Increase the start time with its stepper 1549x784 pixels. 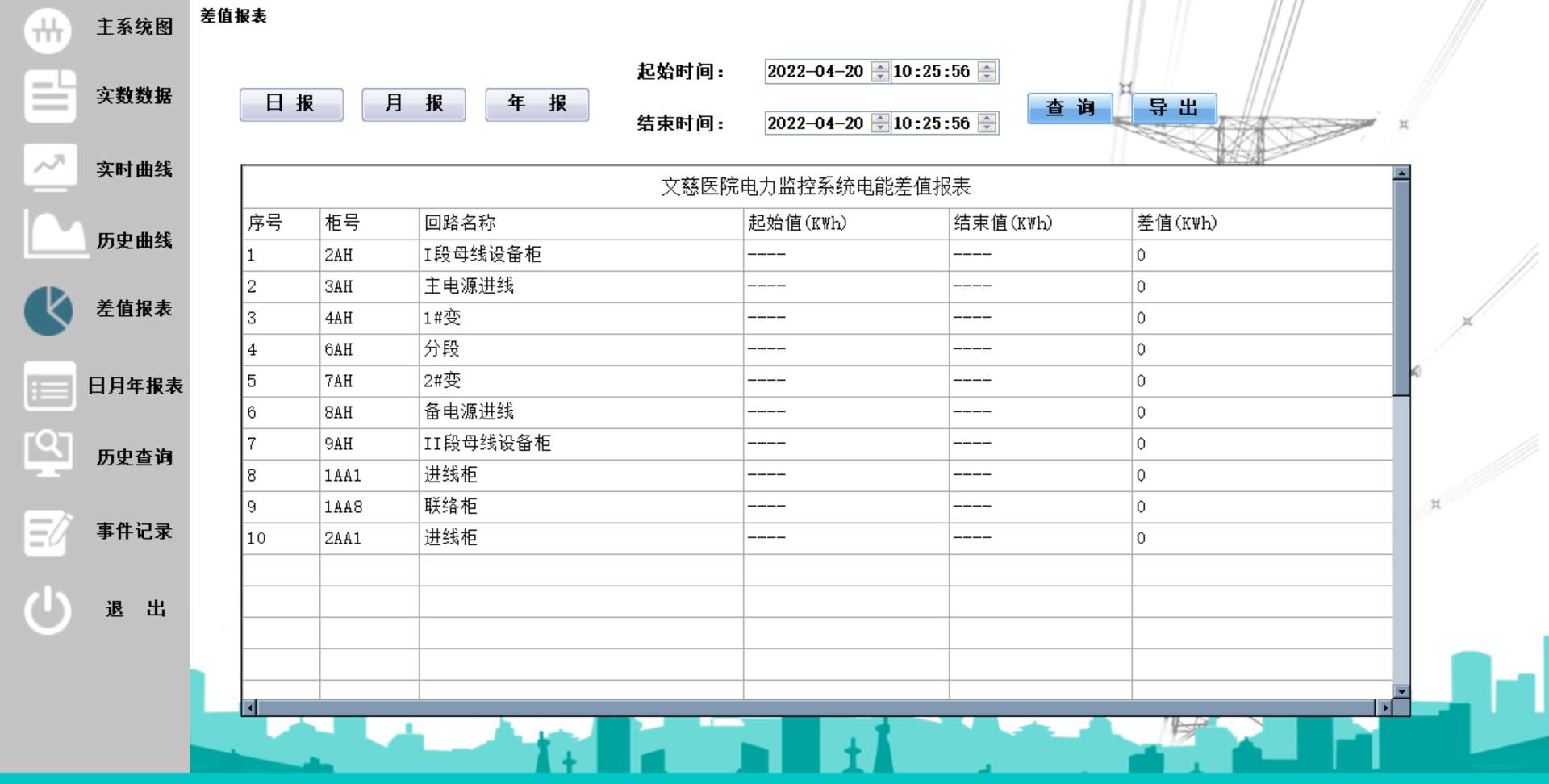(985, 68)
